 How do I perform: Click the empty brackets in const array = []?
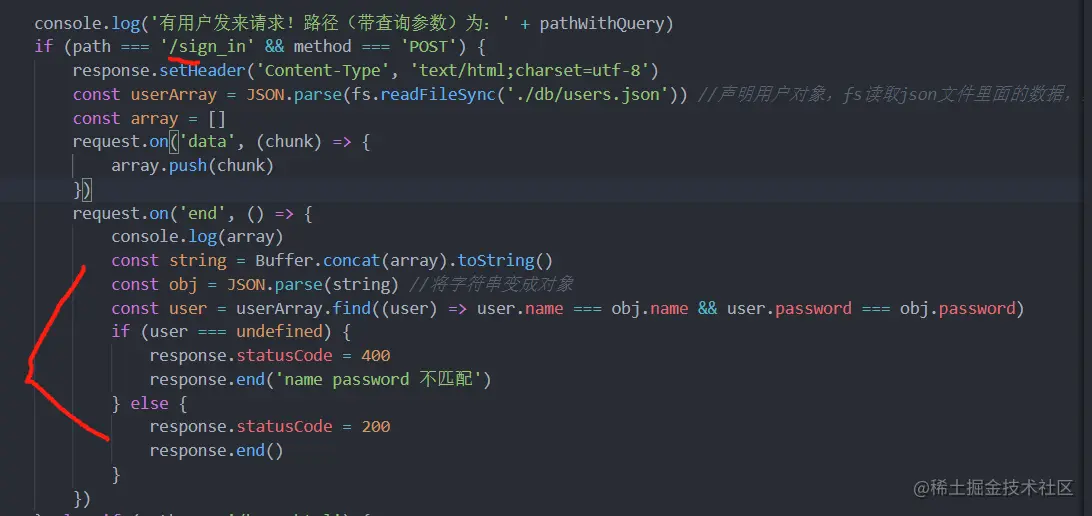coord(217,118)
